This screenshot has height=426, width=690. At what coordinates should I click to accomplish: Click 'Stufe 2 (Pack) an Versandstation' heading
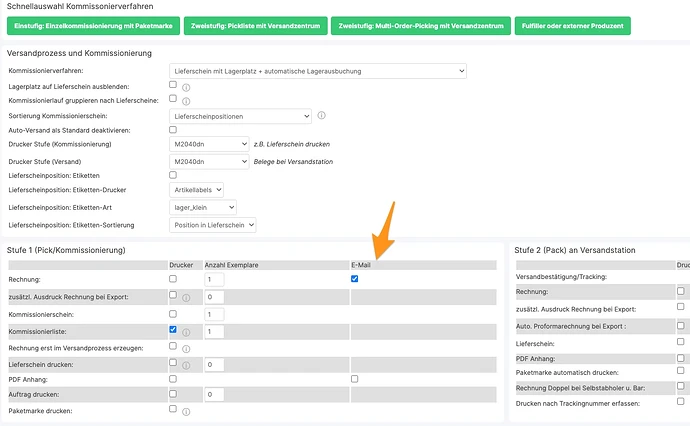[x=575, y=250]
